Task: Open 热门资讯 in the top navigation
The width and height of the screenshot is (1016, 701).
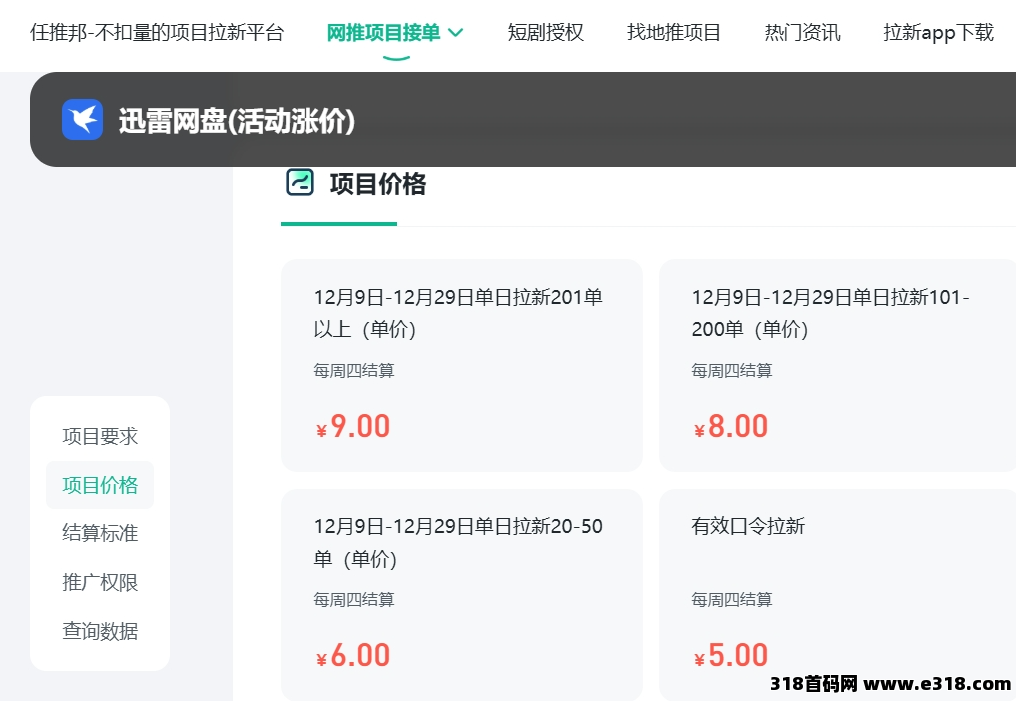Action: click(802, 33)
